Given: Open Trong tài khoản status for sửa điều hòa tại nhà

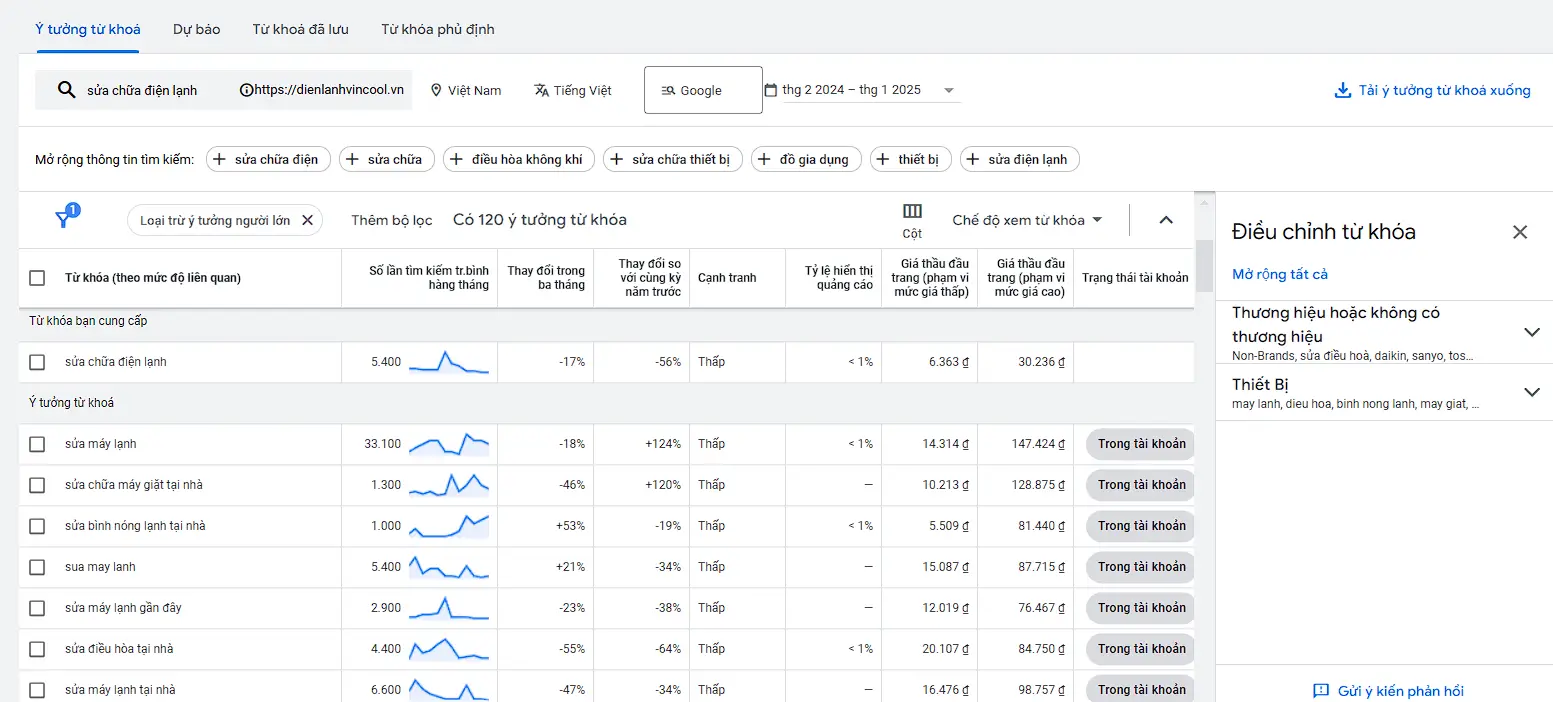Looking at the screenshot, I should click(1141, 649).
